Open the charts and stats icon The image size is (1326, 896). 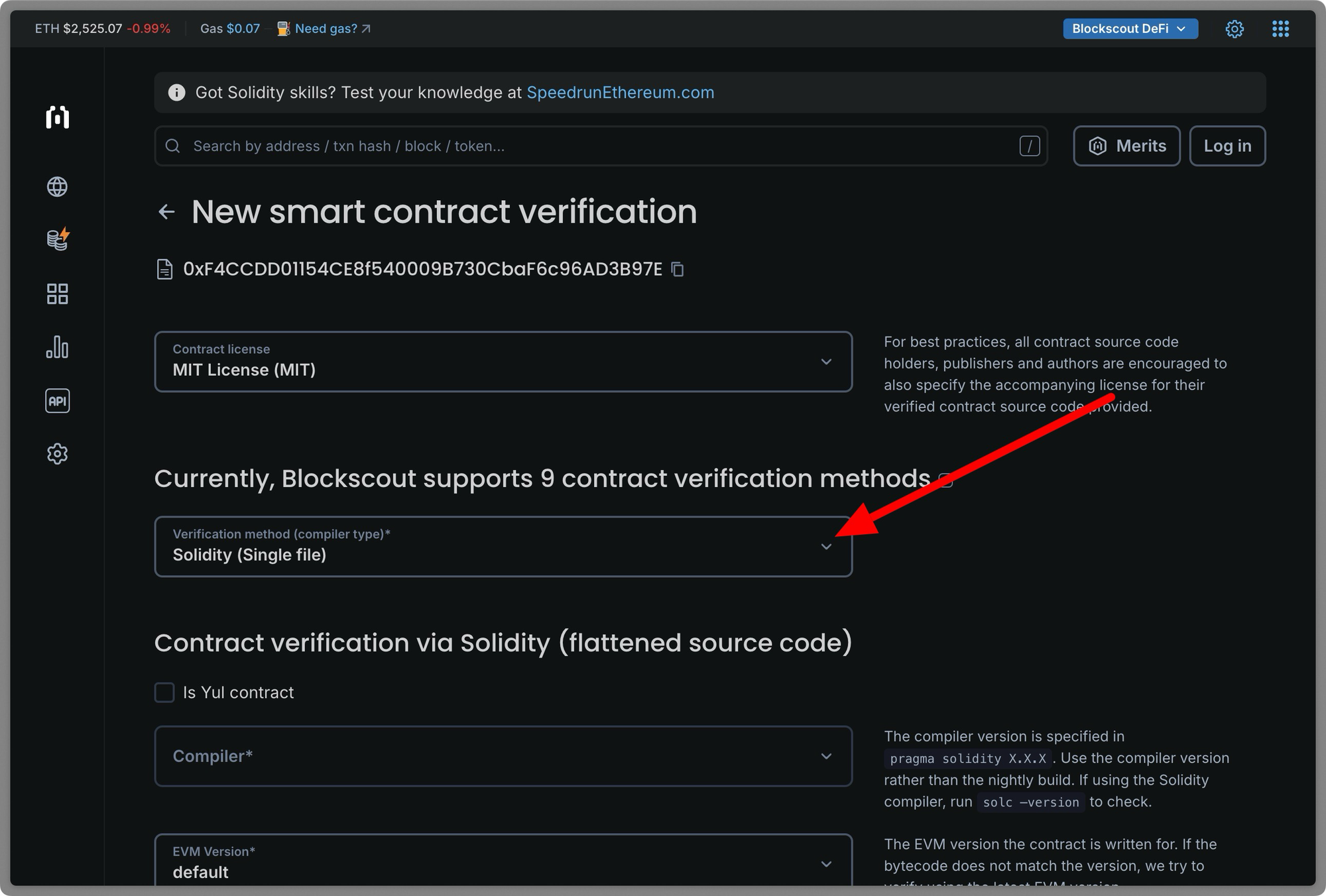click(57, 347)
